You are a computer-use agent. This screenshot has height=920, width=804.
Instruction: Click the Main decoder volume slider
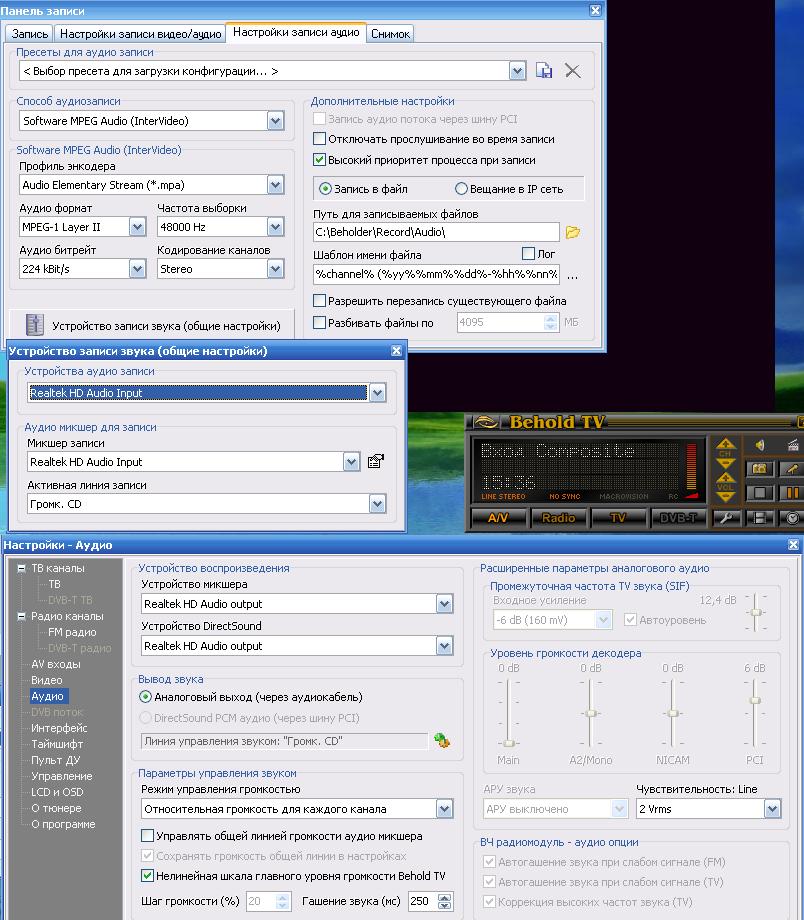coord(509,742)
